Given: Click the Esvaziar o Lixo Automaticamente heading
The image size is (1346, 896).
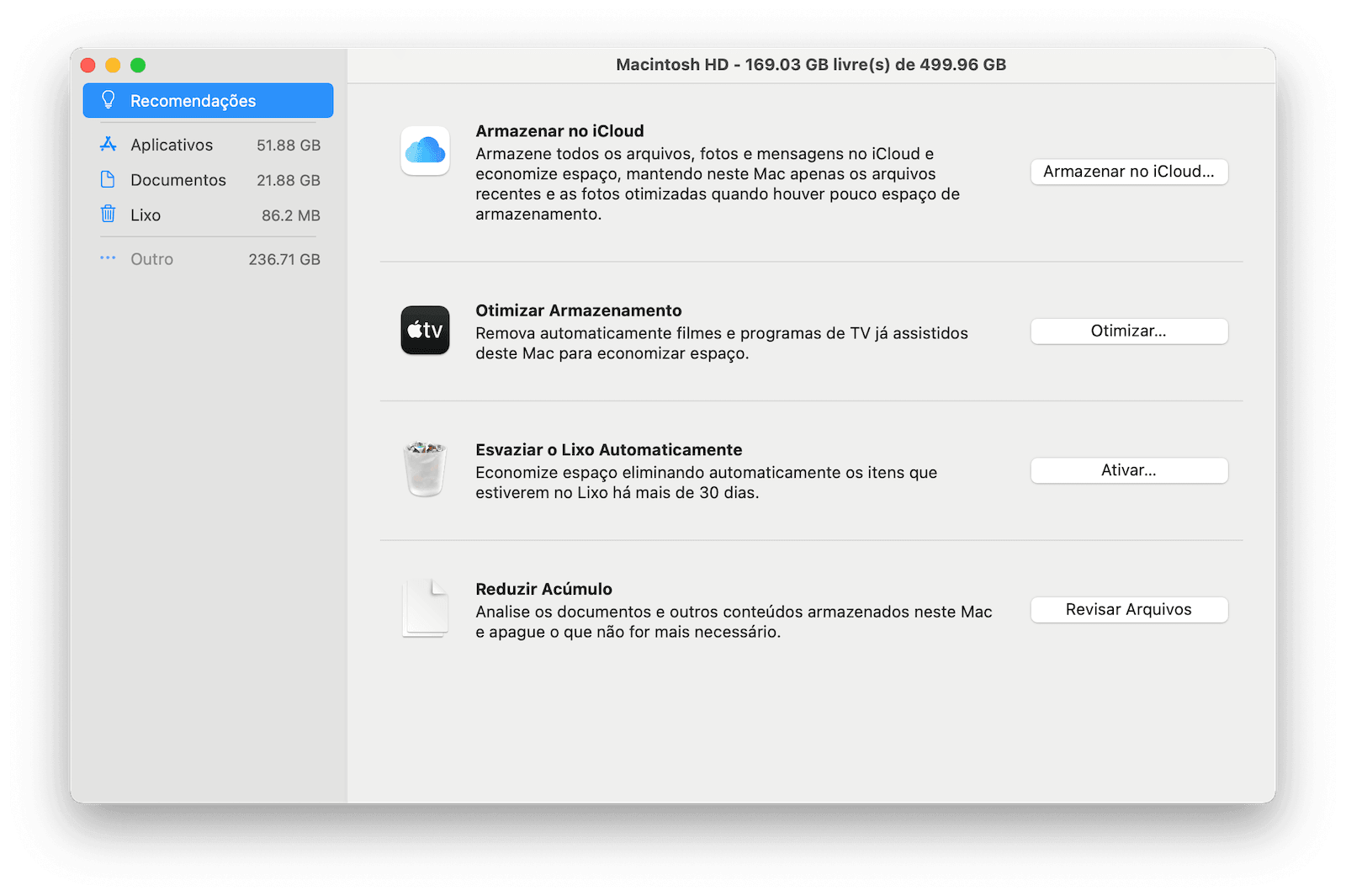Looking at the screenshot, I should click(609, 449).
